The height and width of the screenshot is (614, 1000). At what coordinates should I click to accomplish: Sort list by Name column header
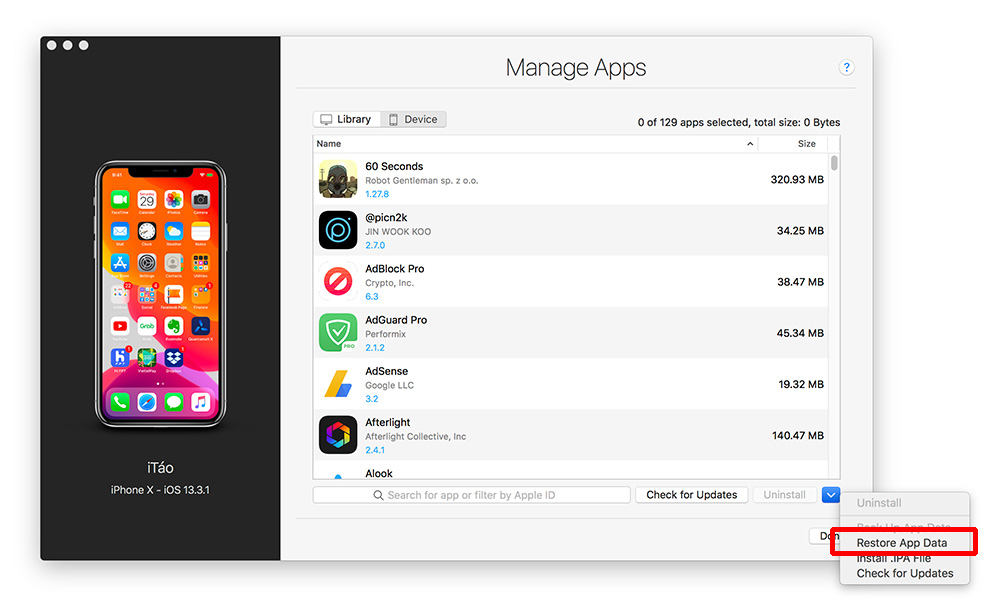tap(329, 143)
